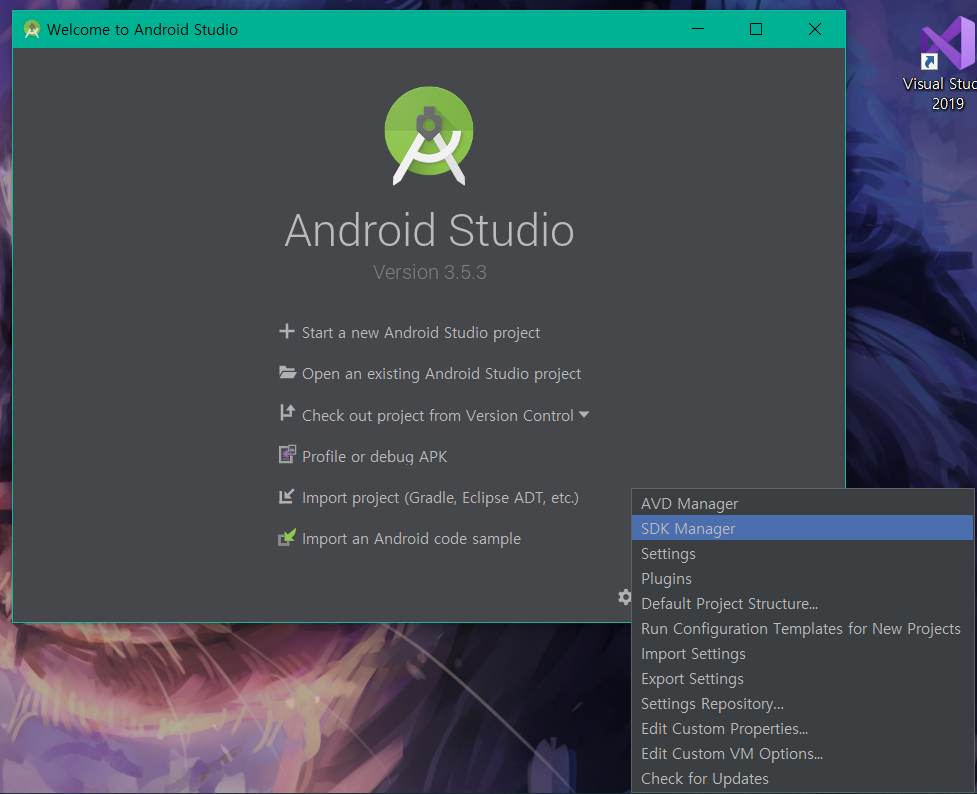Click the Profile or debug APK icon

tap(287, 455)
